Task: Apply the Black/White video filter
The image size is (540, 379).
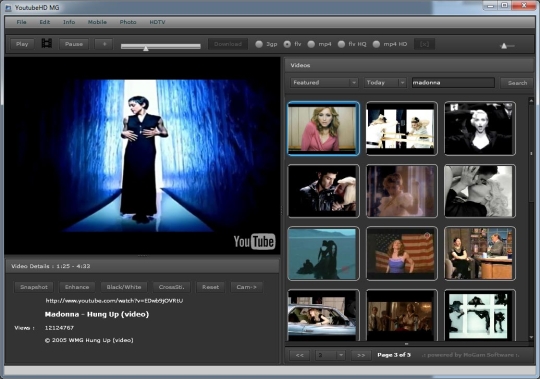Action: [x=124, y=287]
